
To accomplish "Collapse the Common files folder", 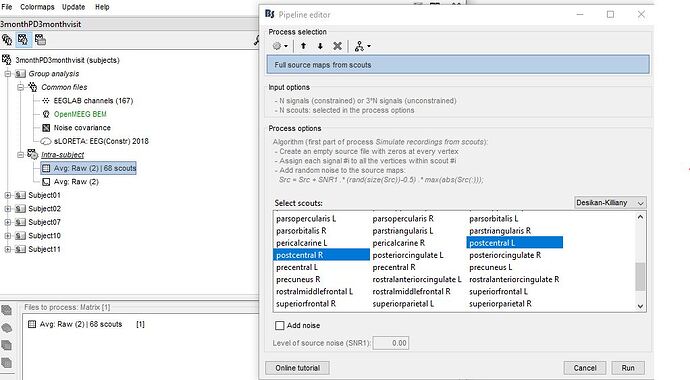I will 20,88.
